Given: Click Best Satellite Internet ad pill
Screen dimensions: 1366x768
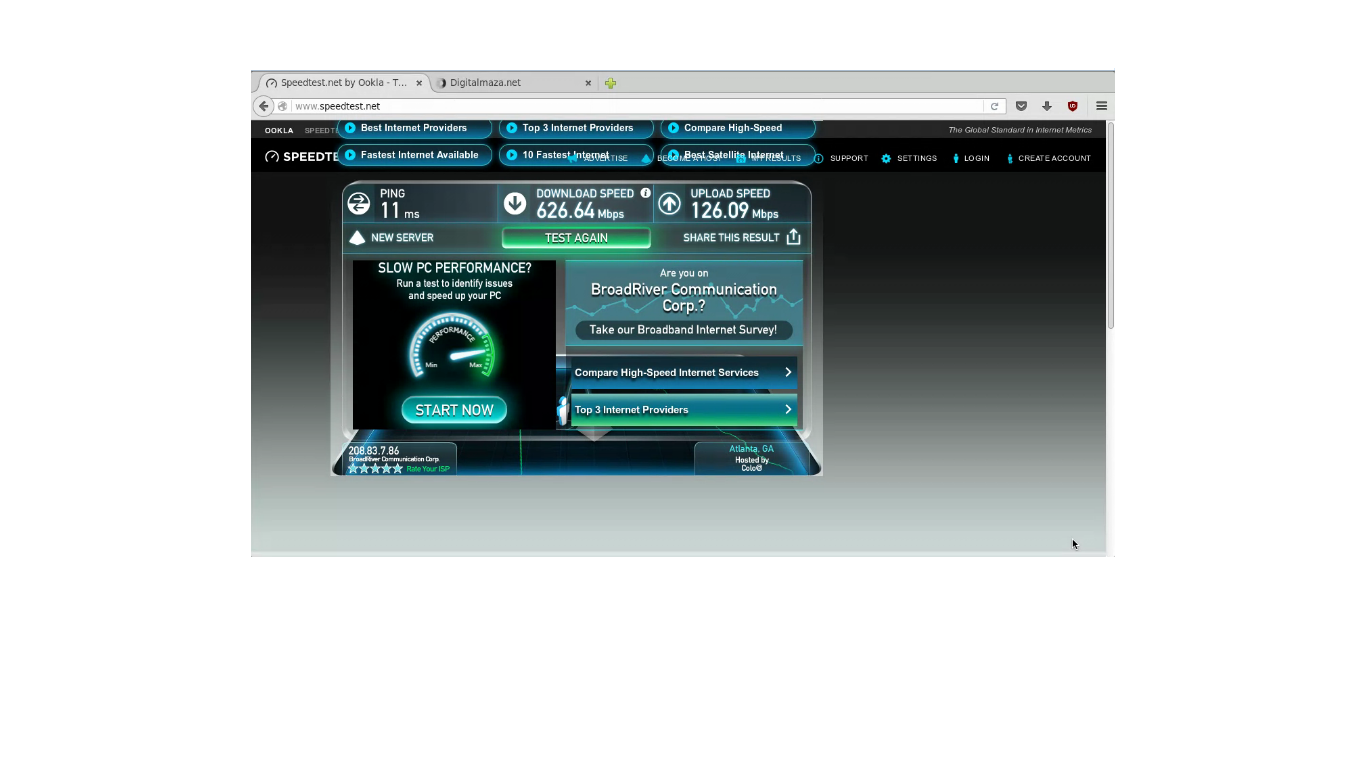Looking at the screenshot, I should [x=737, y=155].
